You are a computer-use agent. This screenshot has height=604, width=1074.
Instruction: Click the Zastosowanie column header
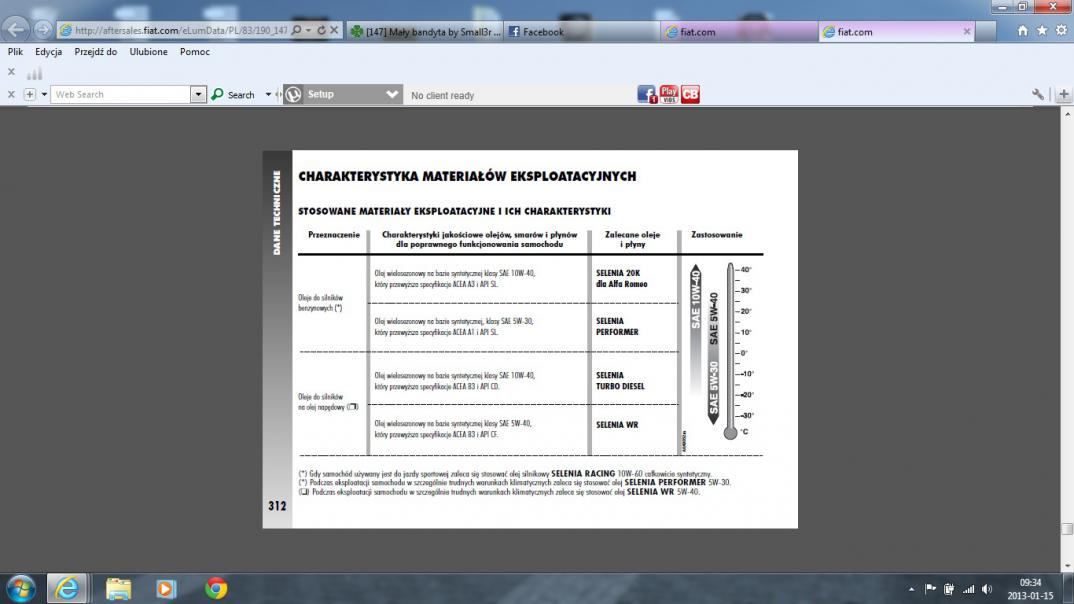point(716,235)
